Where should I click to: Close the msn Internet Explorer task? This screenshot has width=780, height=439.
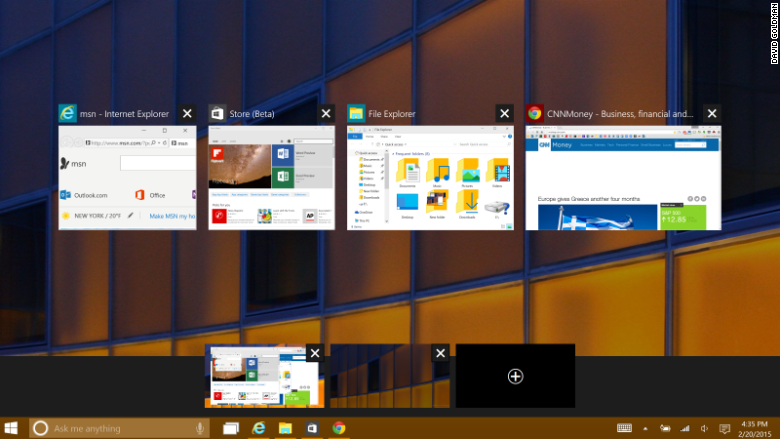[187, 113]
